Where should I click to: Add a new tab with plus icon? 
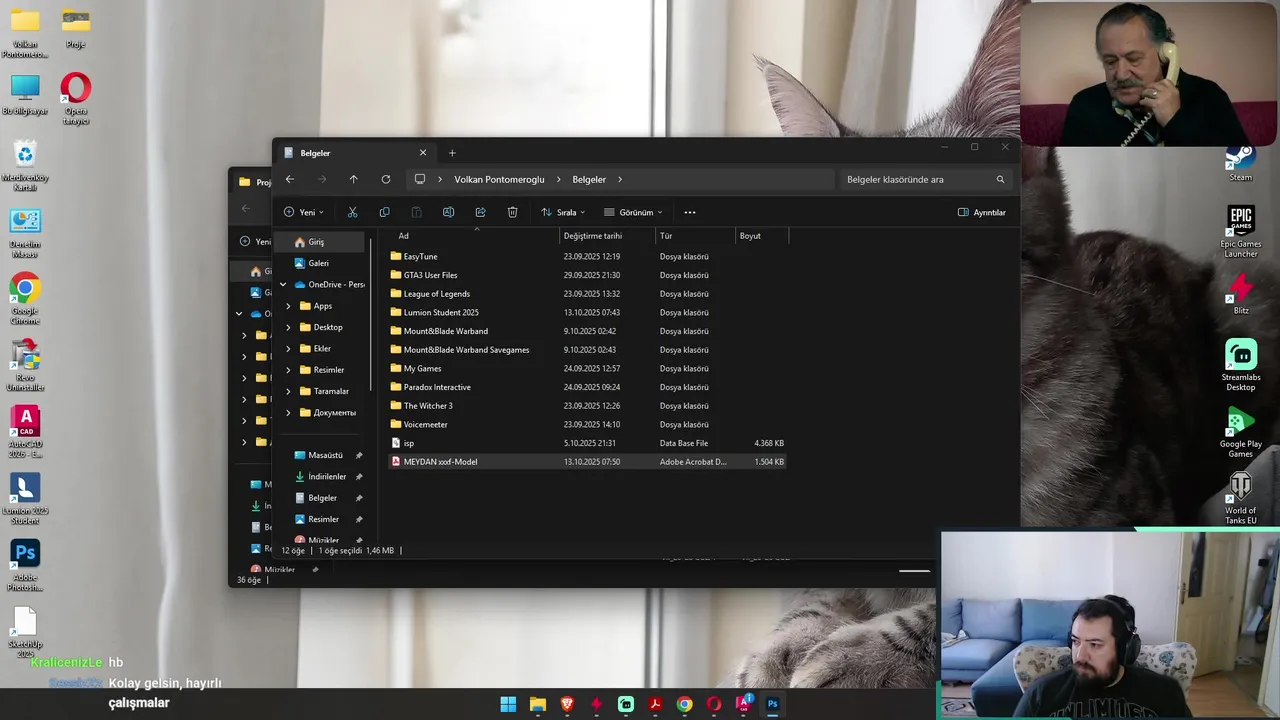(x=452, y=153)
